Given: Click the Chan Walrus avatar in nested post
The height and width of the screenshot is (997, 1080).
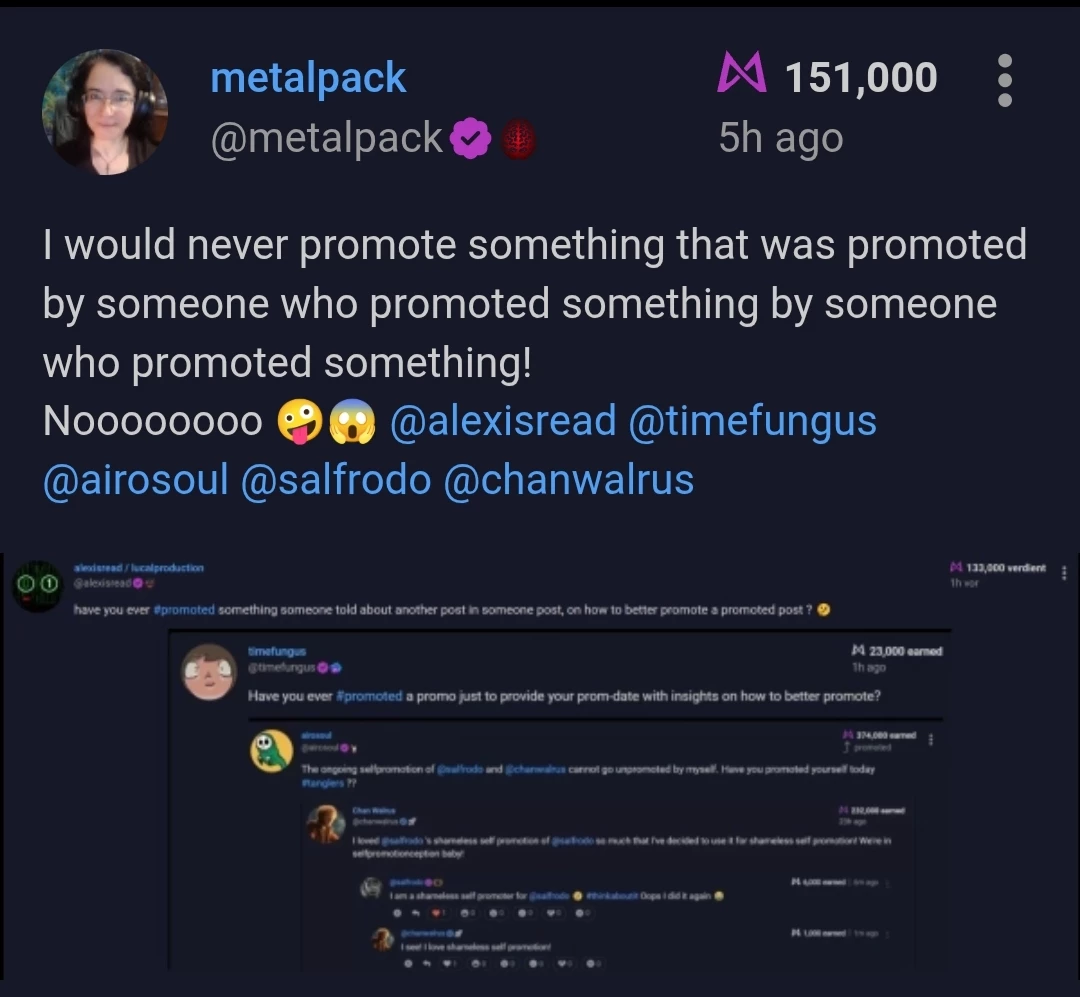Looking at the screenshot, I should click(x=326, y=824).
